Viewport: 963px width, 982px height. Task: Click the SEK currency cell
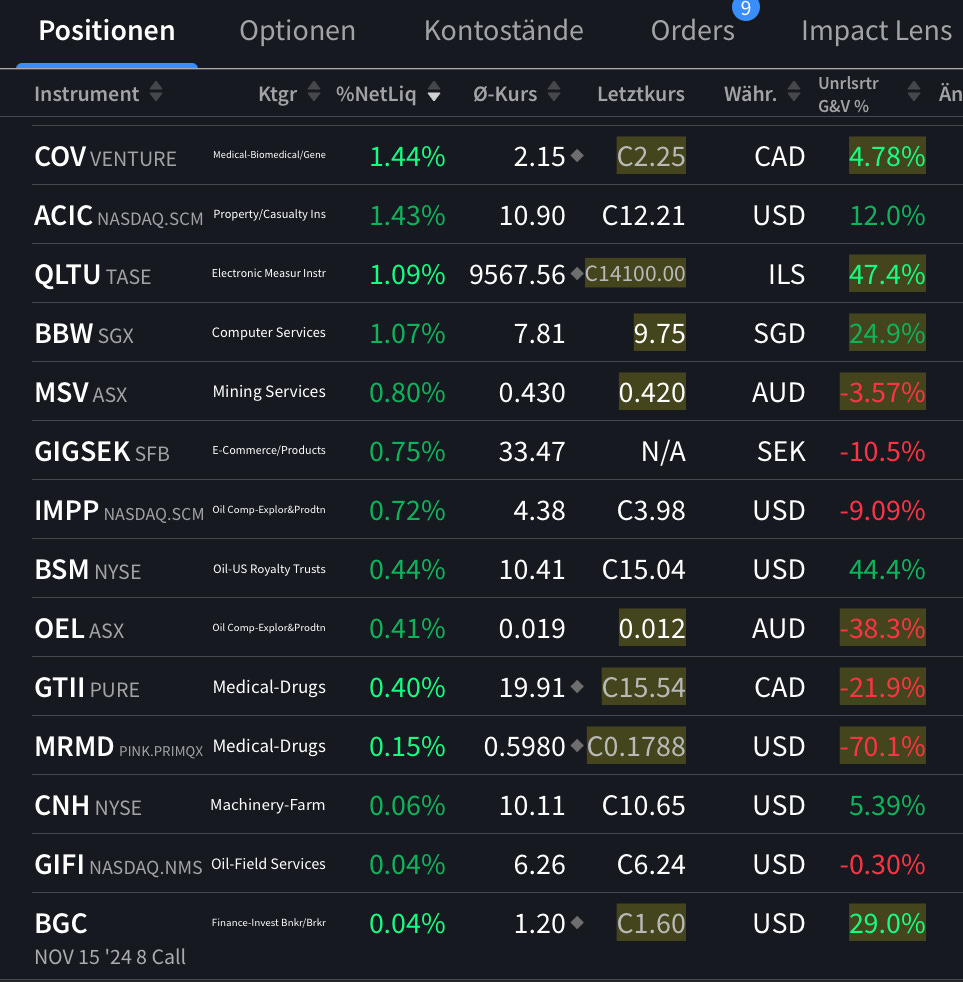[781, 452]
